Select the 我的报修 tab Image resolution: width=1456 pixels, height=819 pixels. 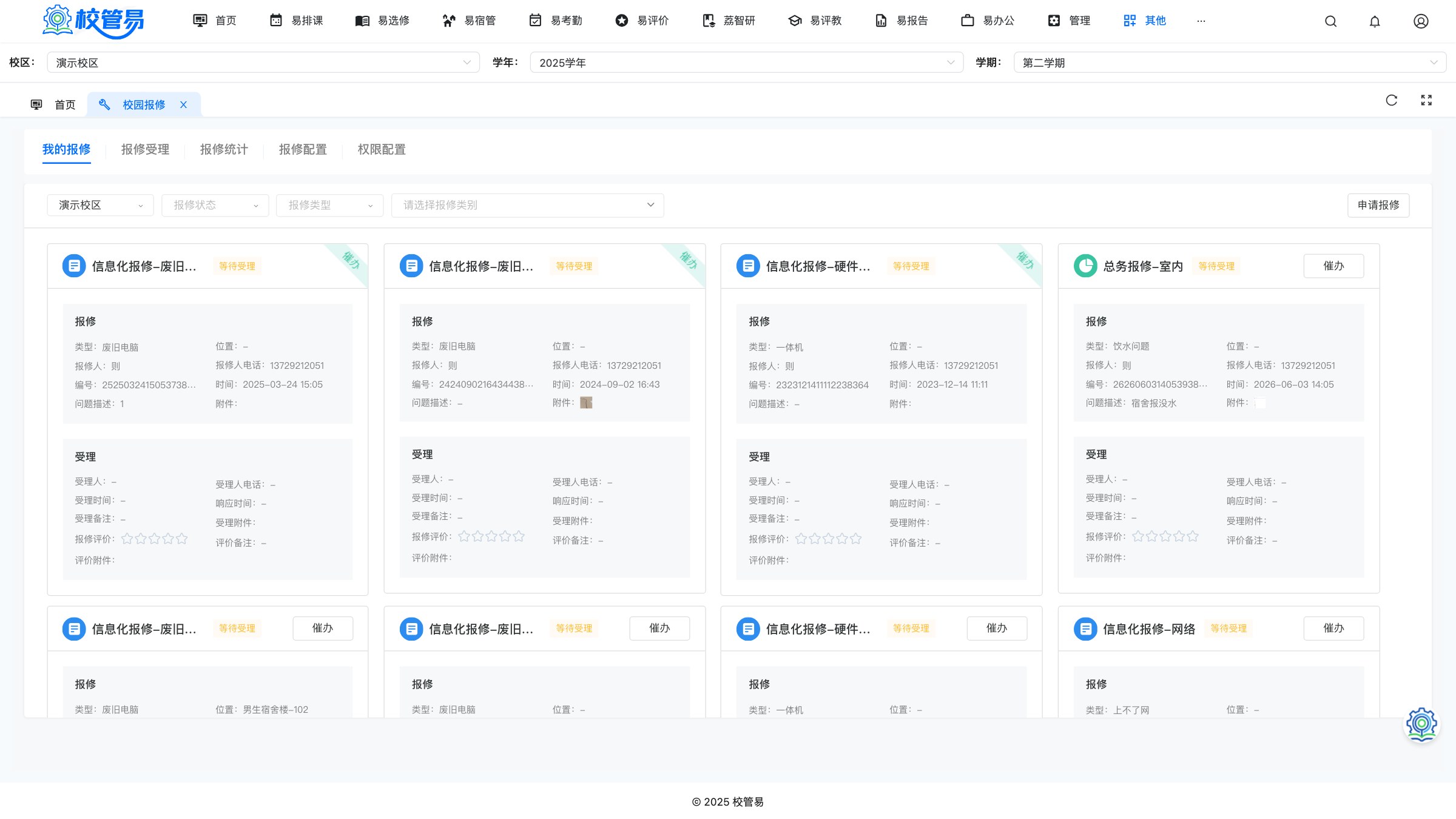tap(67, 149)
